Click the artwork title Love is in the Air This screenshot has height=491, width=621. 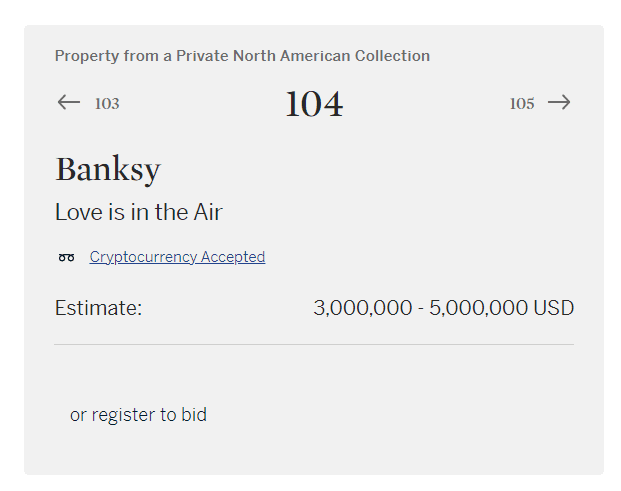click(138, 212)
